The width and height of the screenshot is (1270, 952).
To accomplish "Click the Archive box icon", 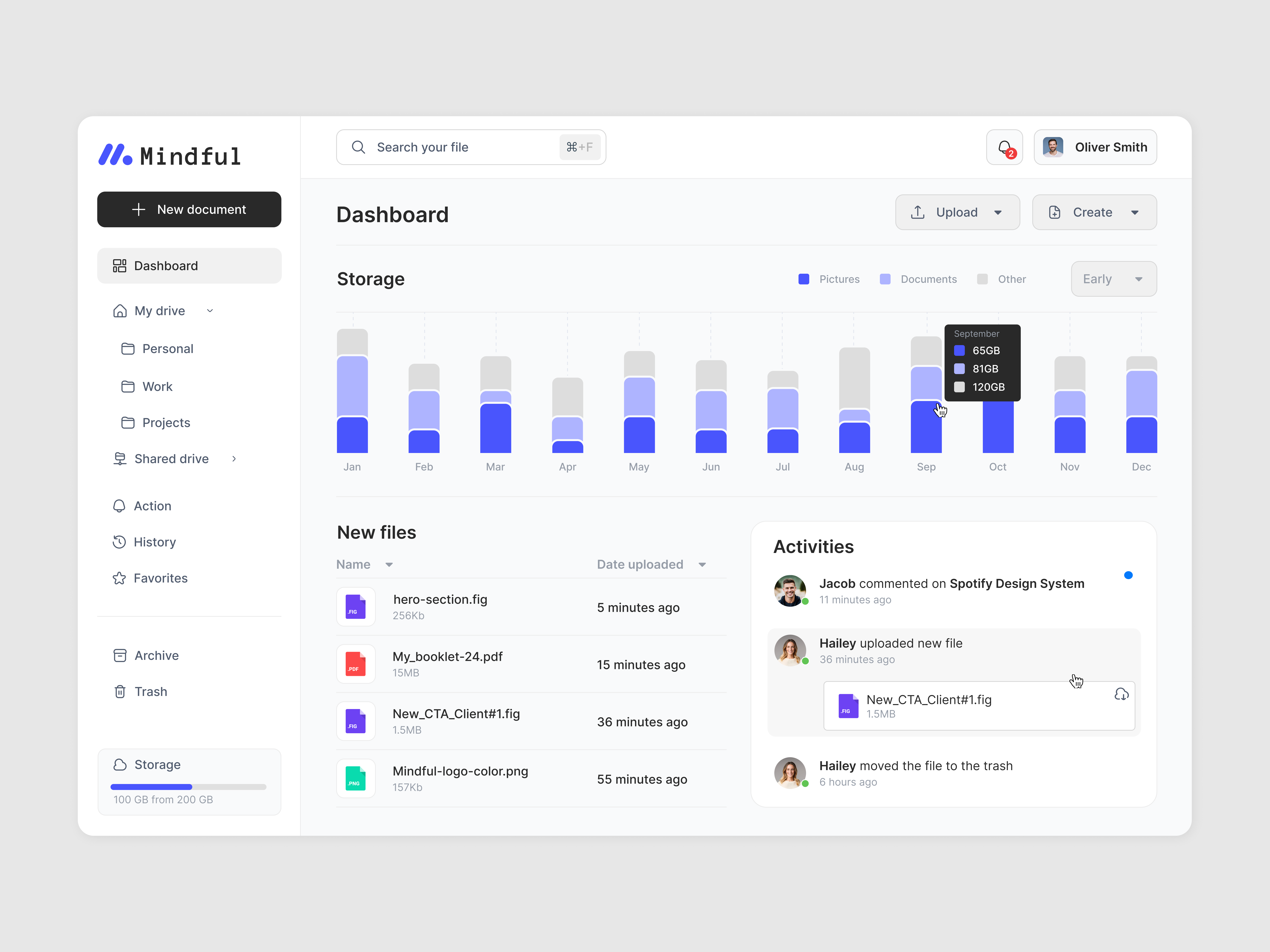I will click(120, 655).
